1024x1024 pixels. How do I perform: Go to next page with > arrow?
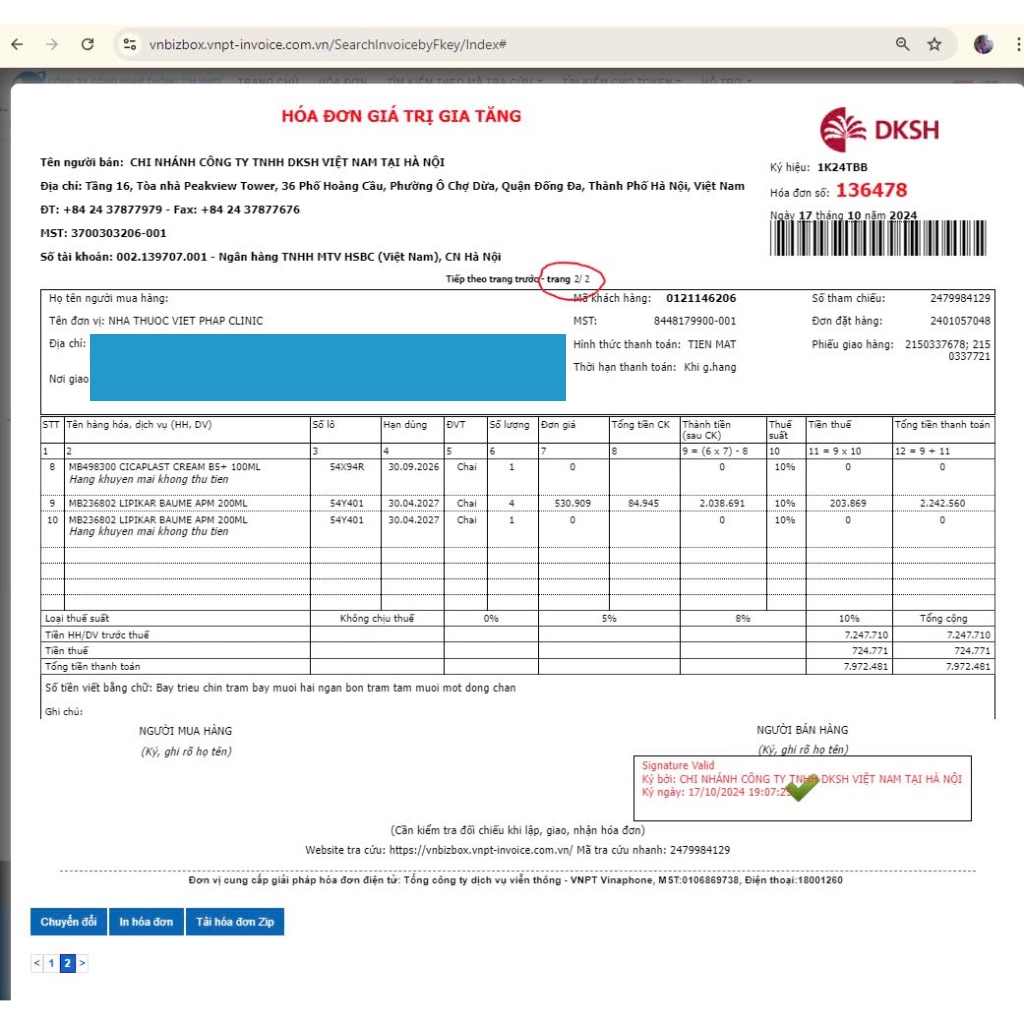(x=82, y=963)
